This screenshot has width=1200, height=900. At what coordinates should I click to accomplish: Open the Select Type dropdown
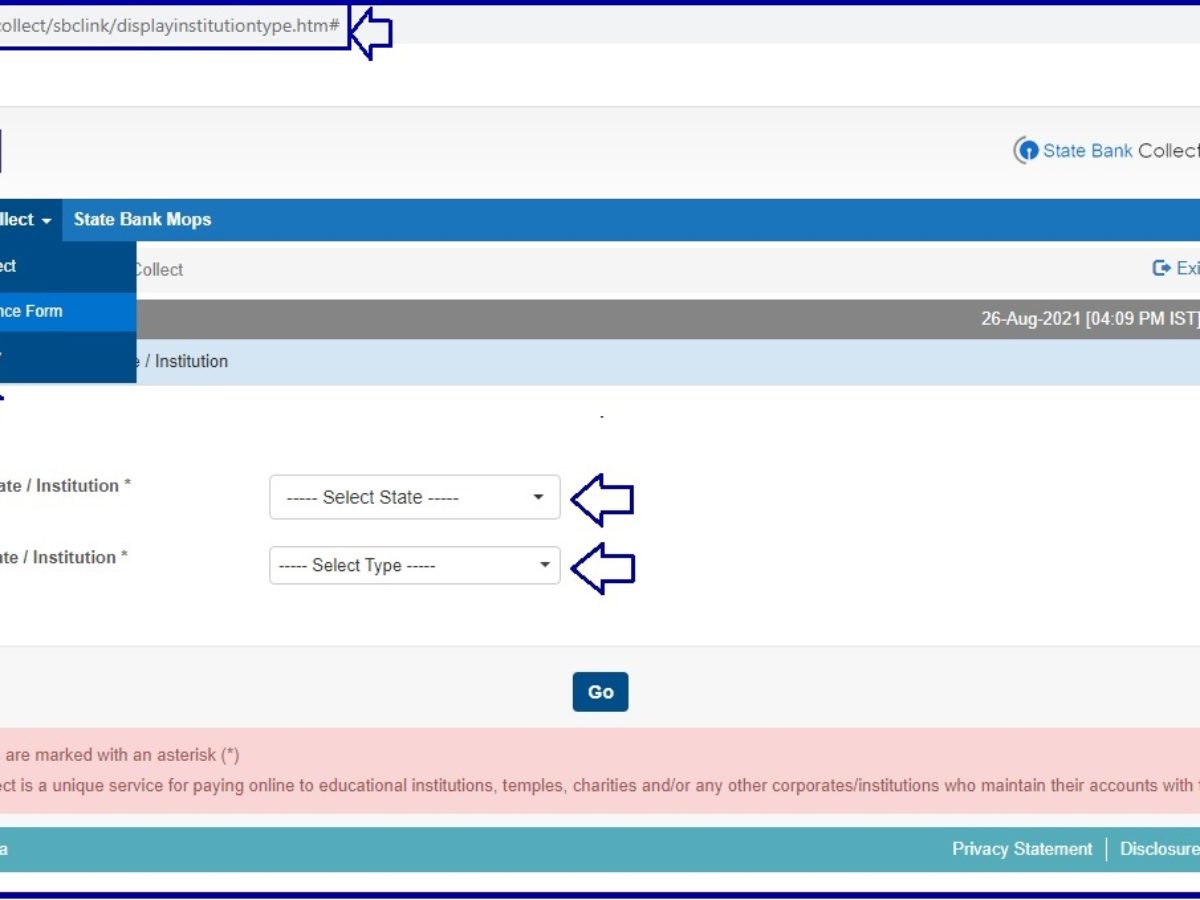(x=414, y=565)
